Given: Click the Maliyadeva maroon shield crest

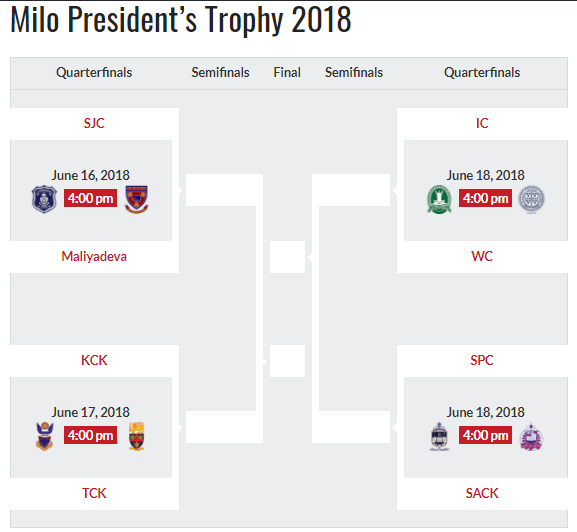Looking at the screenshot, I should click(x=137, y=199).
